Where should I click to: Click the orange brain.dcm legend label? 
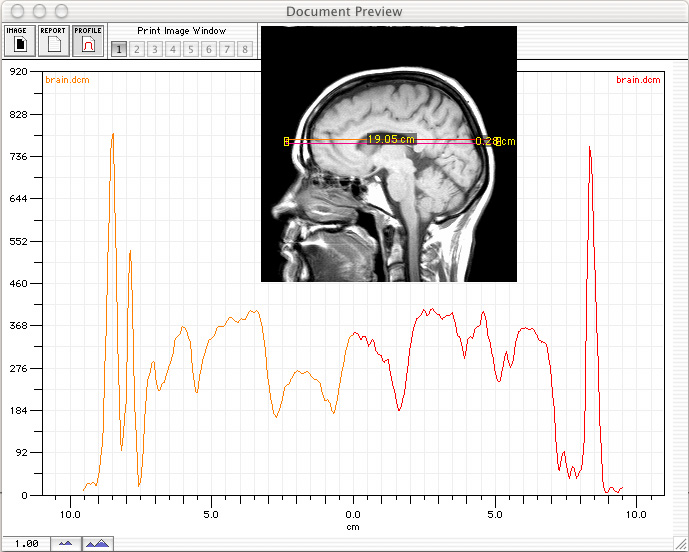tap(66, 79)
